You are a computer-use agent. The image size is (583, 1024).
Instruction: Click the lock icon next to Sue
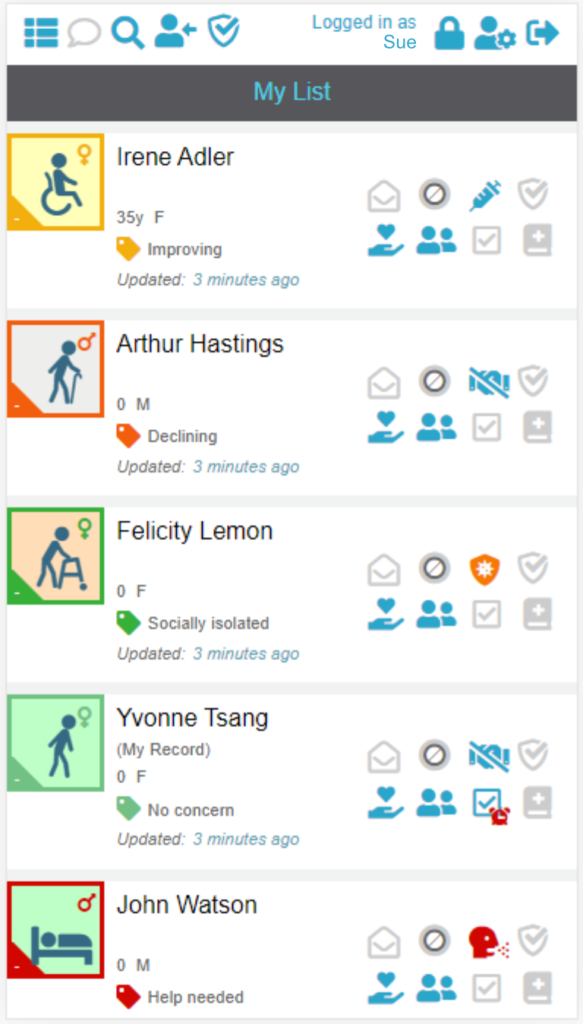(x=449, y=33)
